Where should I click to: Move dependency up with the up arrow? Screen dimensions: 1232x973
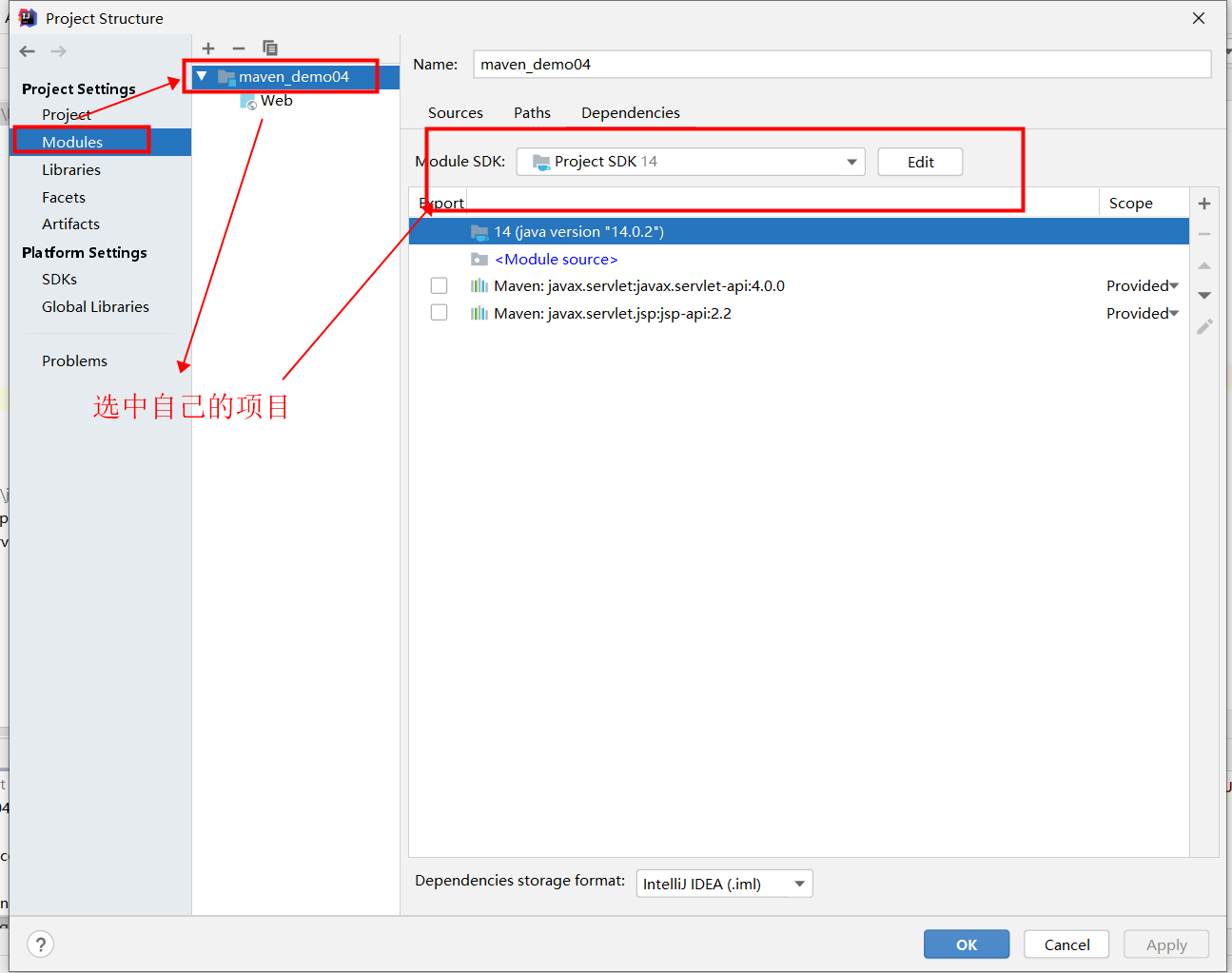1204,265
